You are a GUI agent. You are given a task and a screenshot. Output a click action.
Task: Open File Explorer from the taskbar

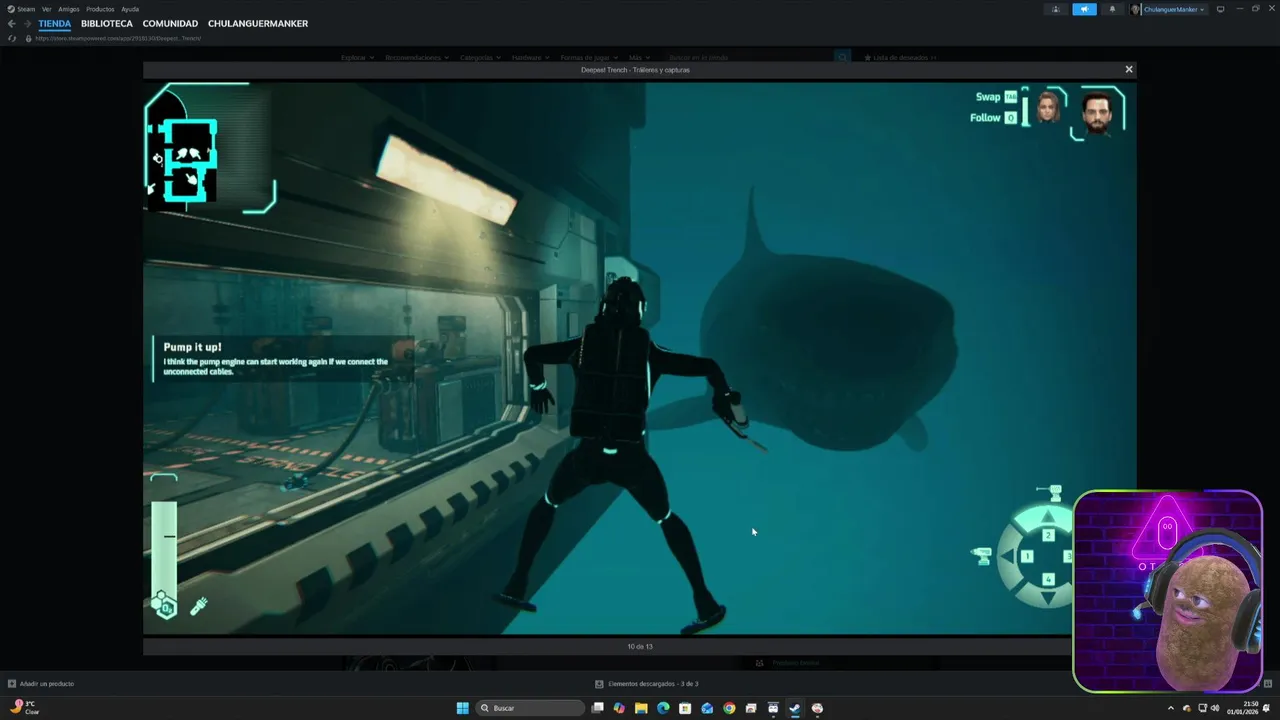pyautogui.click(x=641, y=708)
